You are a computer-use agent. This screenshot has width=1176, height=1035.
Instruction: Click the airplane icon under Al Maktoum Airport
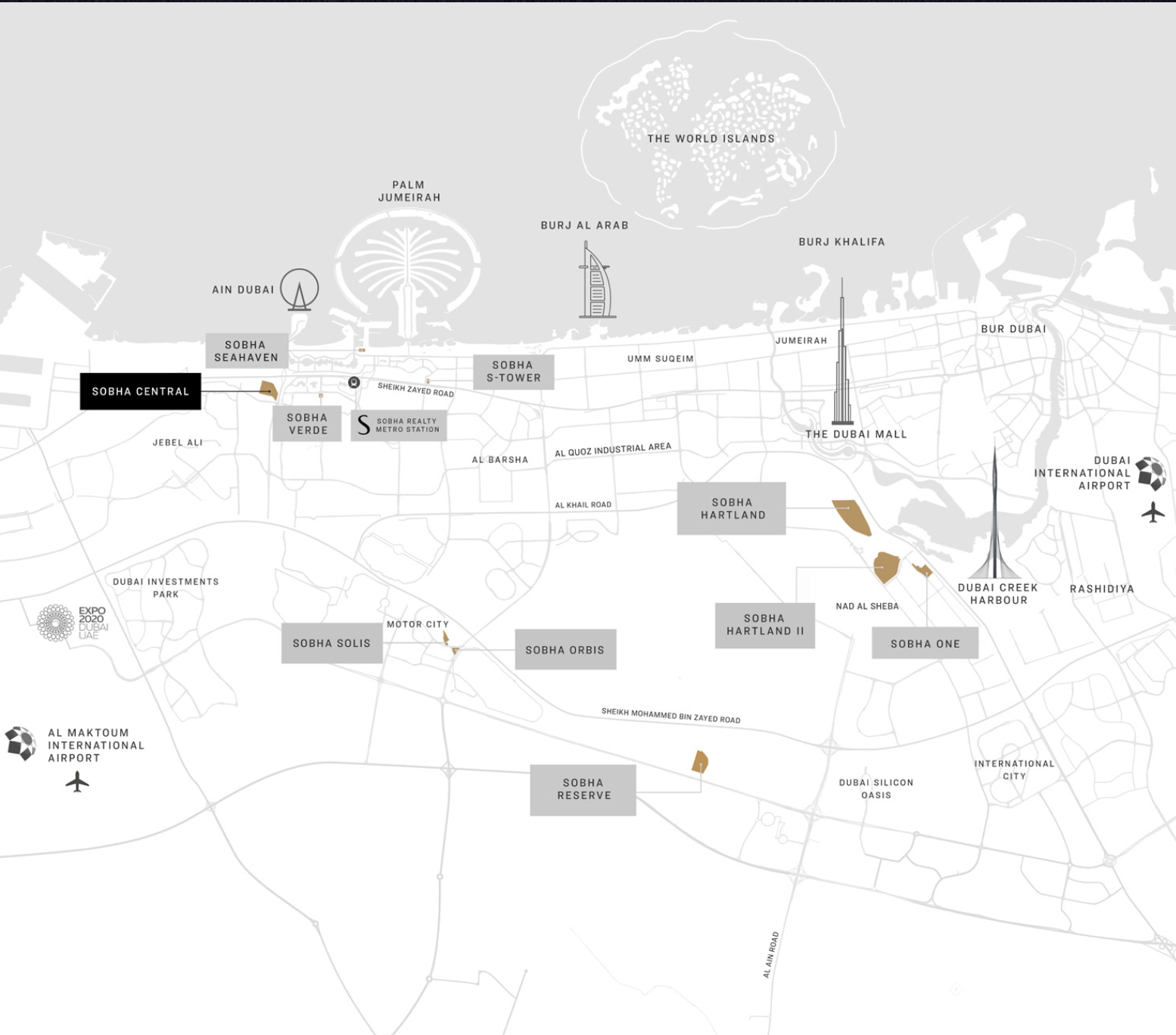77,782
